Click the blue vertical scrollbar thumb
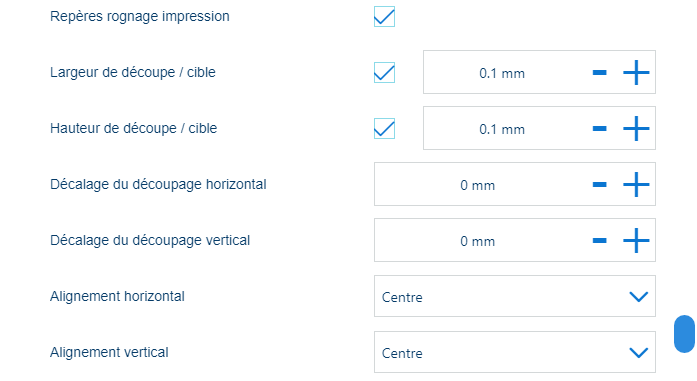 [x=684, y=334]
